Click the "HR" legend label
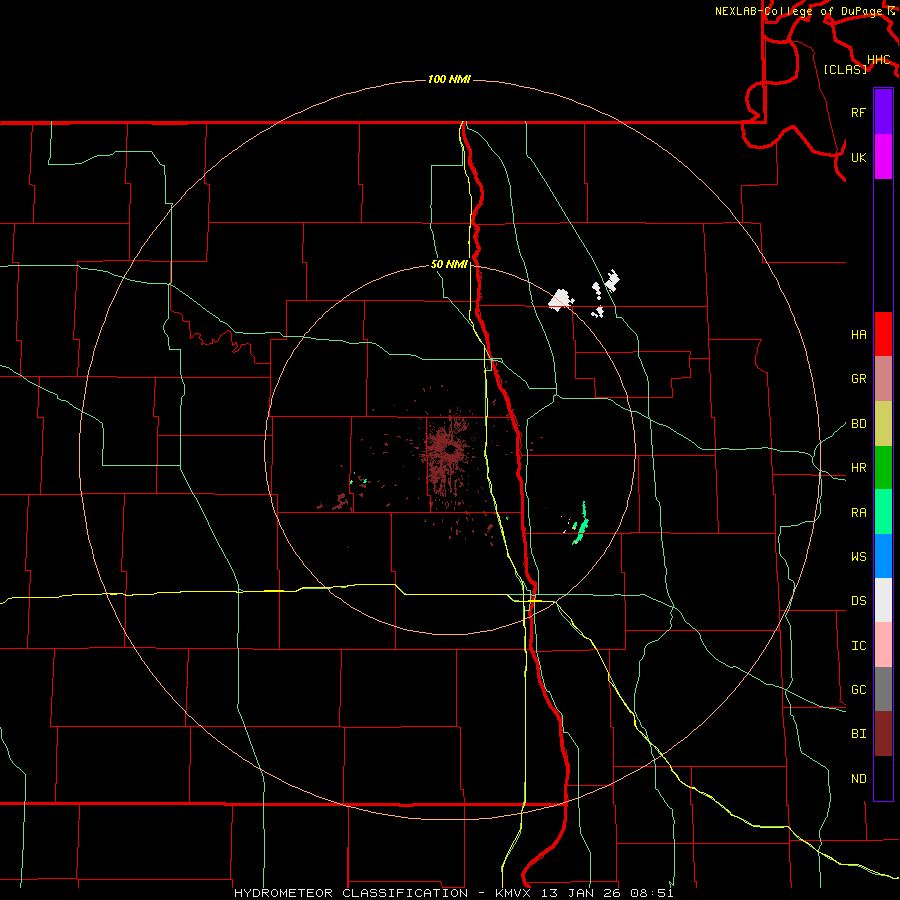900x900 pixels. coord(858,468)
